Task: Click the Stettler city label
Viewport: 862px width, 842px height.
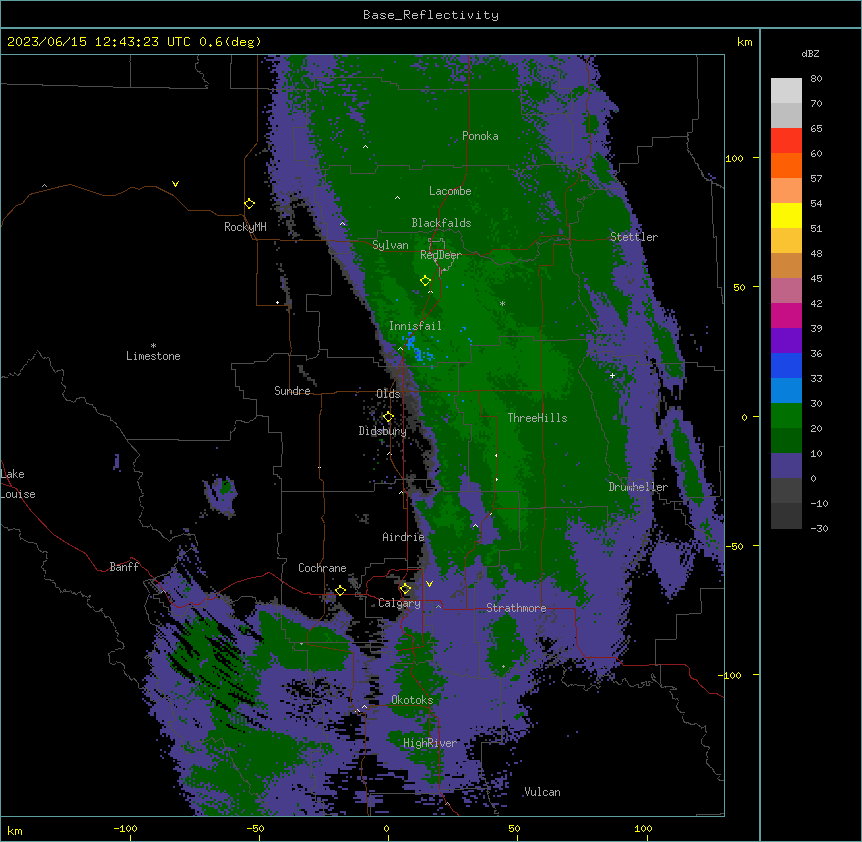Action: pos(633,237)
